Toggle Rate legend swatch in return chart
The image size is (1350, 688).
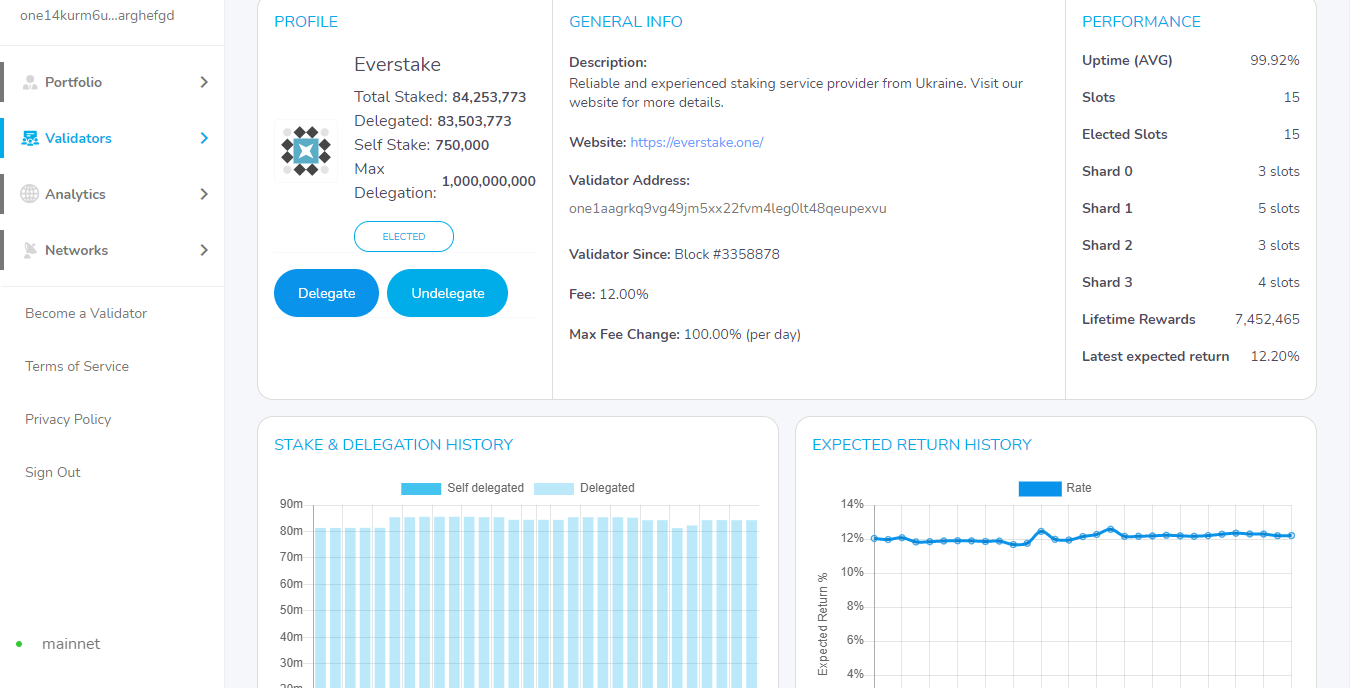1039,488
